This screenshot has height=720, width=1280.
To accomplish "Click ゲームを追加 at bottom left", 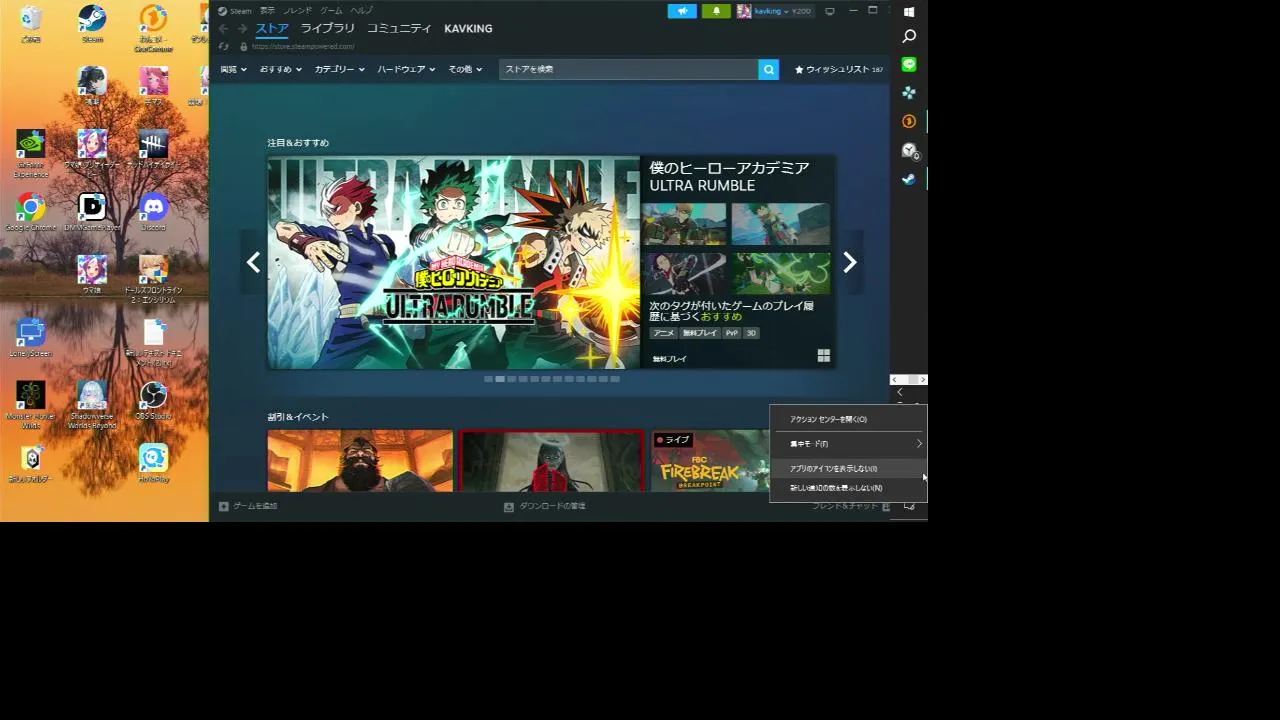I will [x=248, y=506].
